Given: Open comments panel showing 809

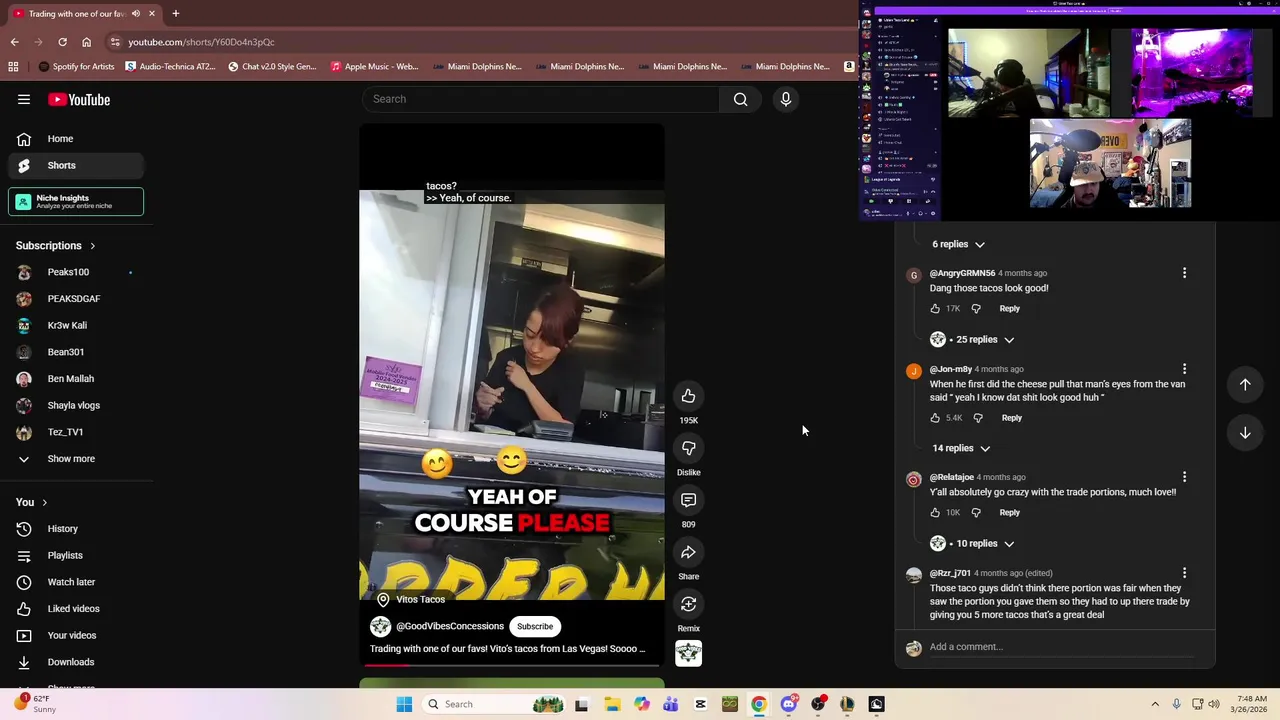Looking at the screenshot, I should 688,500.
